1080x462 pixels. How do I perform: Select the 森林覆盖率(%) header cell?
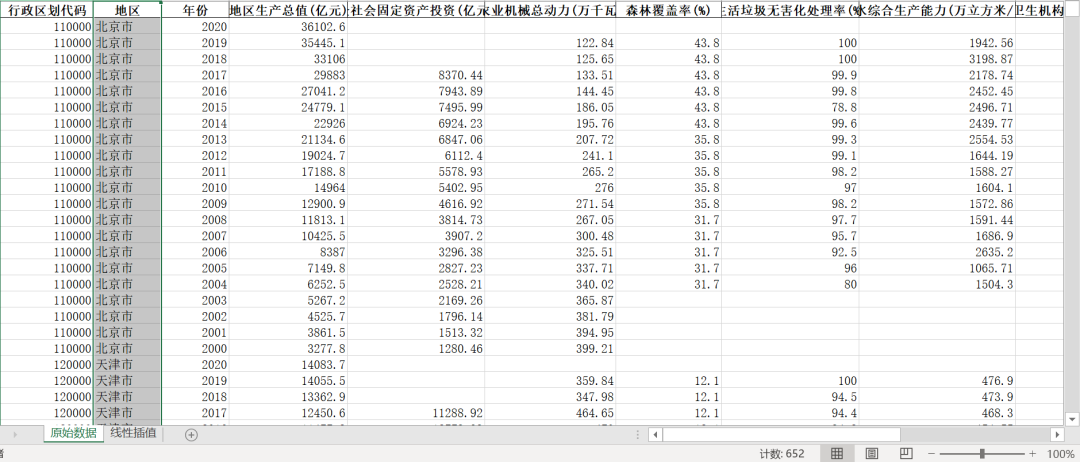(669, 10)
